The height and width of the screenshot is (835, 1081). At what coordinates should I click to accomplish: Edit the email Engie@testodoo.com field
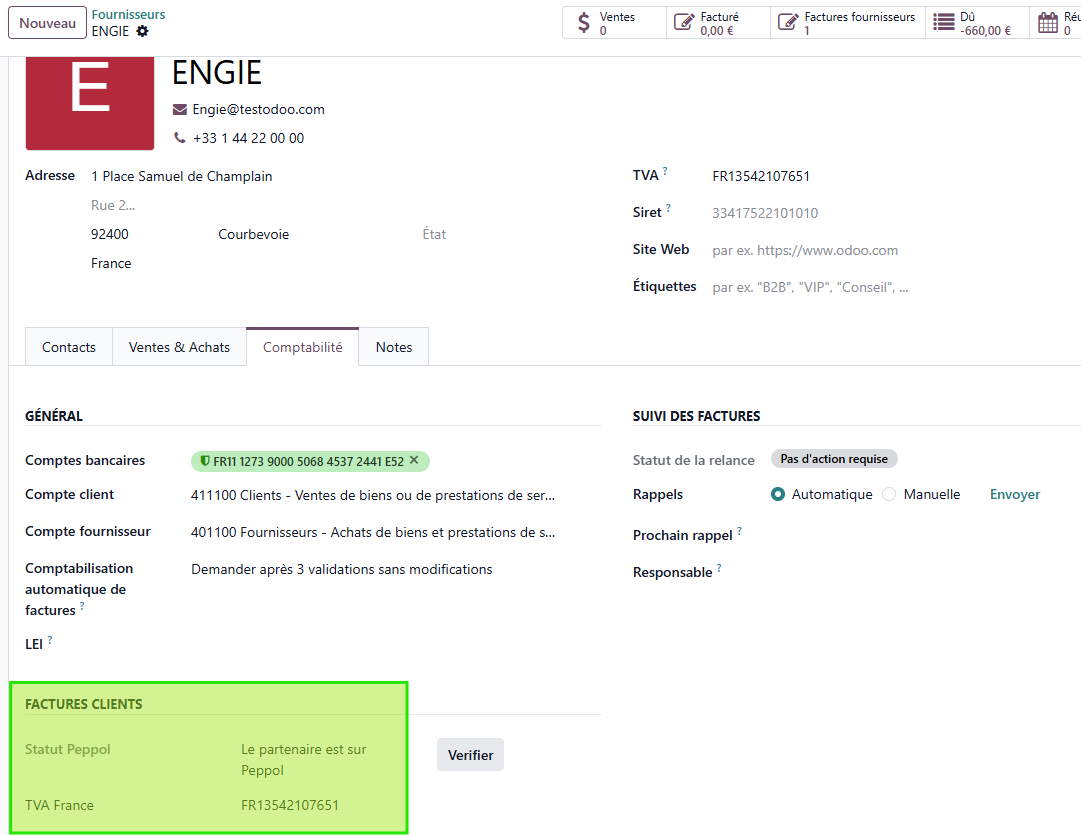coord(259,110)
